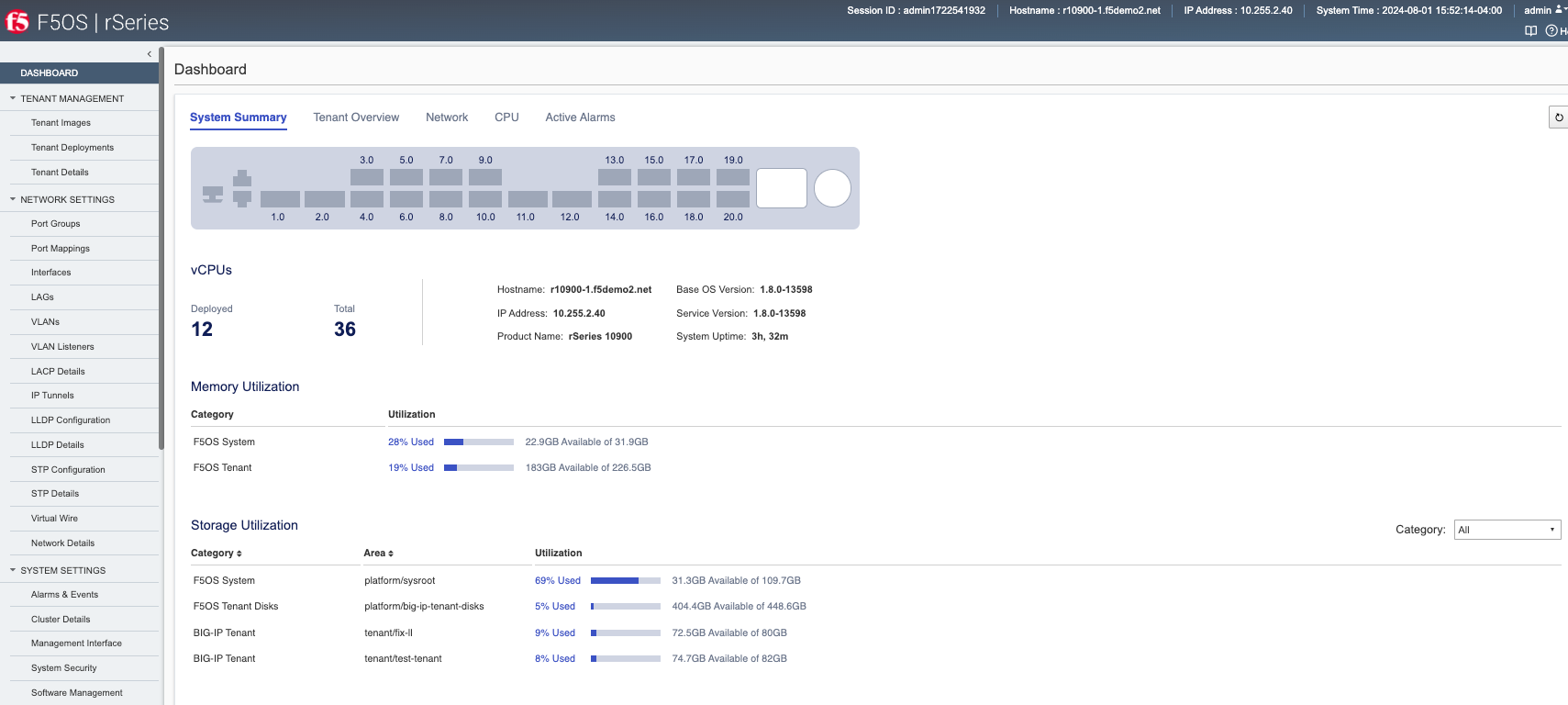The width and height of the screenshot is (1568, 705).
Task: Click the management port icon on chassis
Action: 213,195
